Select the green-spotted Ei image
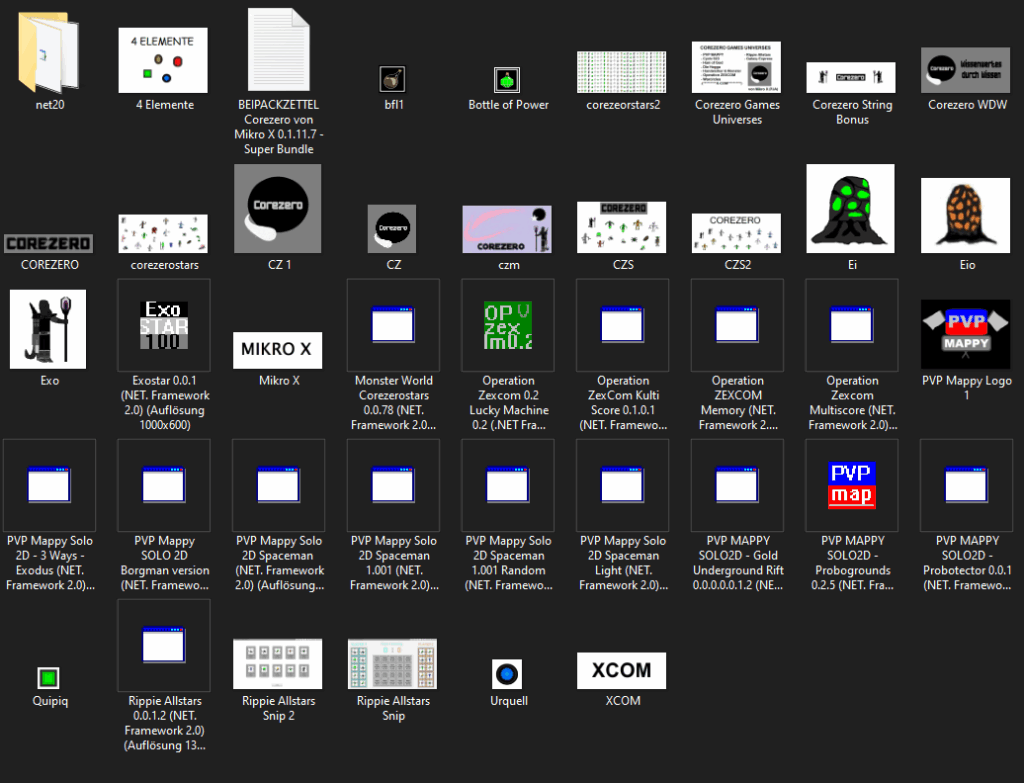Image resolution: width=1024 pixels, height=783 pixels. 851,208
